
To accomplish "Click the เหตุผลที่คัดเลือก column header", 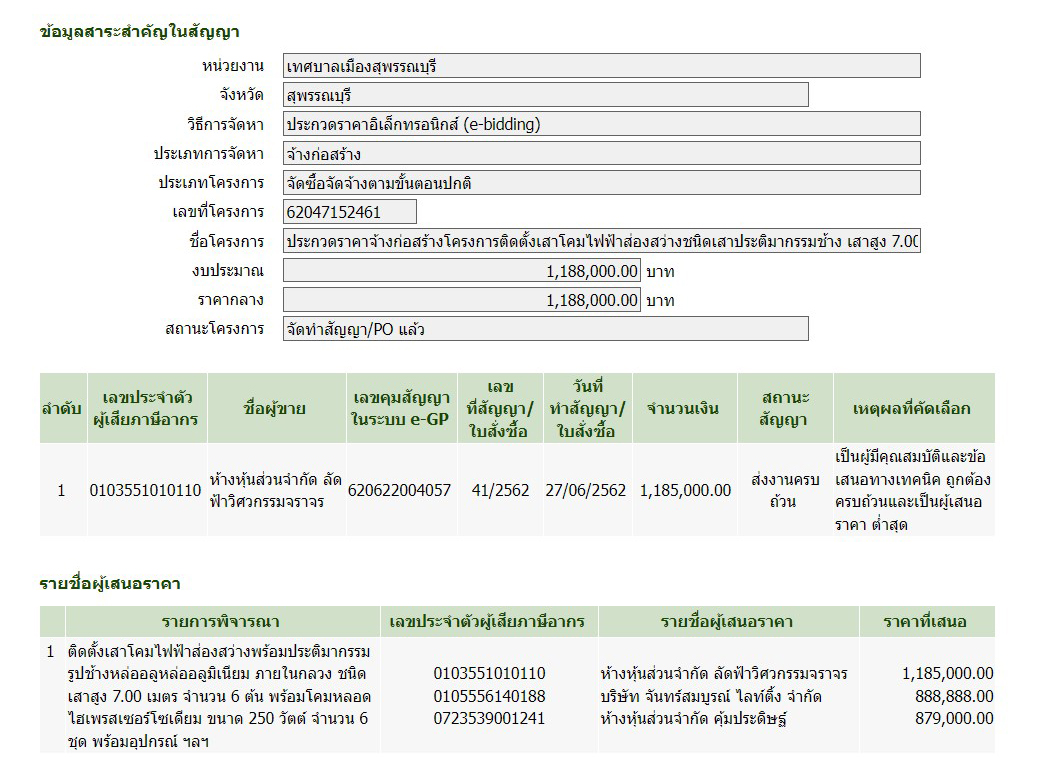I will pos(911,408).
